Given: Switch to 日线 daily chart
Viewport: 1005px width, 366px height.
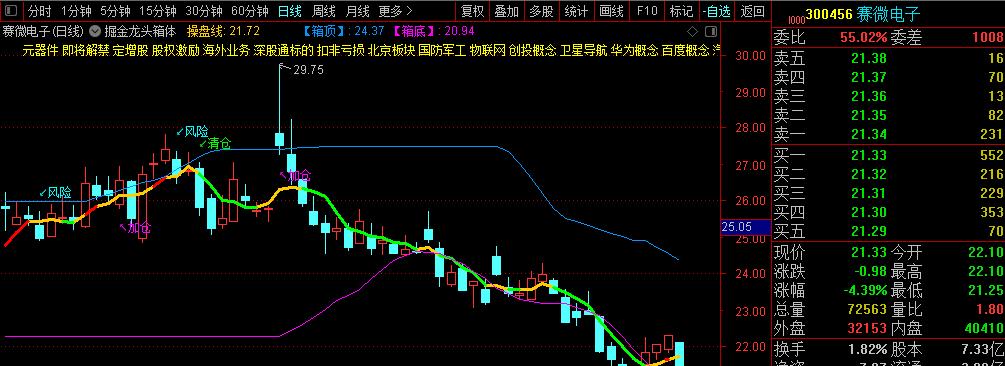Looking at the screenshot, I should 289,11.
